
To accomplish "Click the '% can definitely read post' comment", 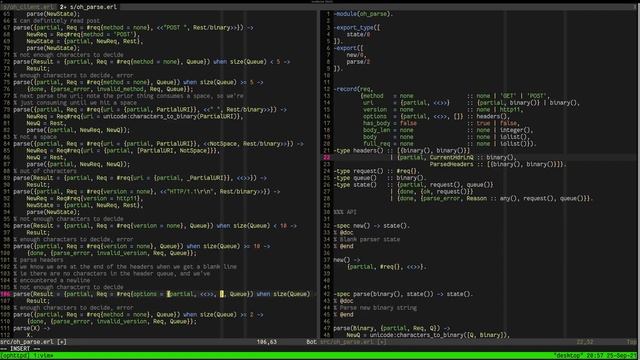I will [57, 21].
